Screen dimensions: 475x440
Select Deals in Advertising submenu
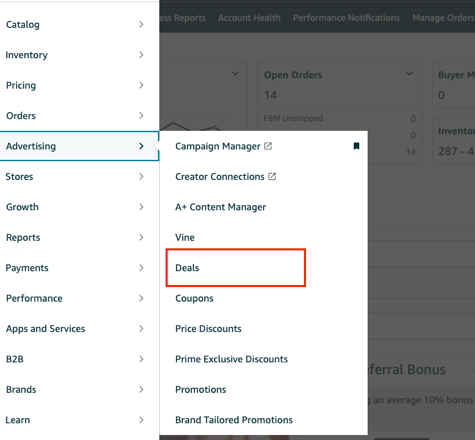187,268
